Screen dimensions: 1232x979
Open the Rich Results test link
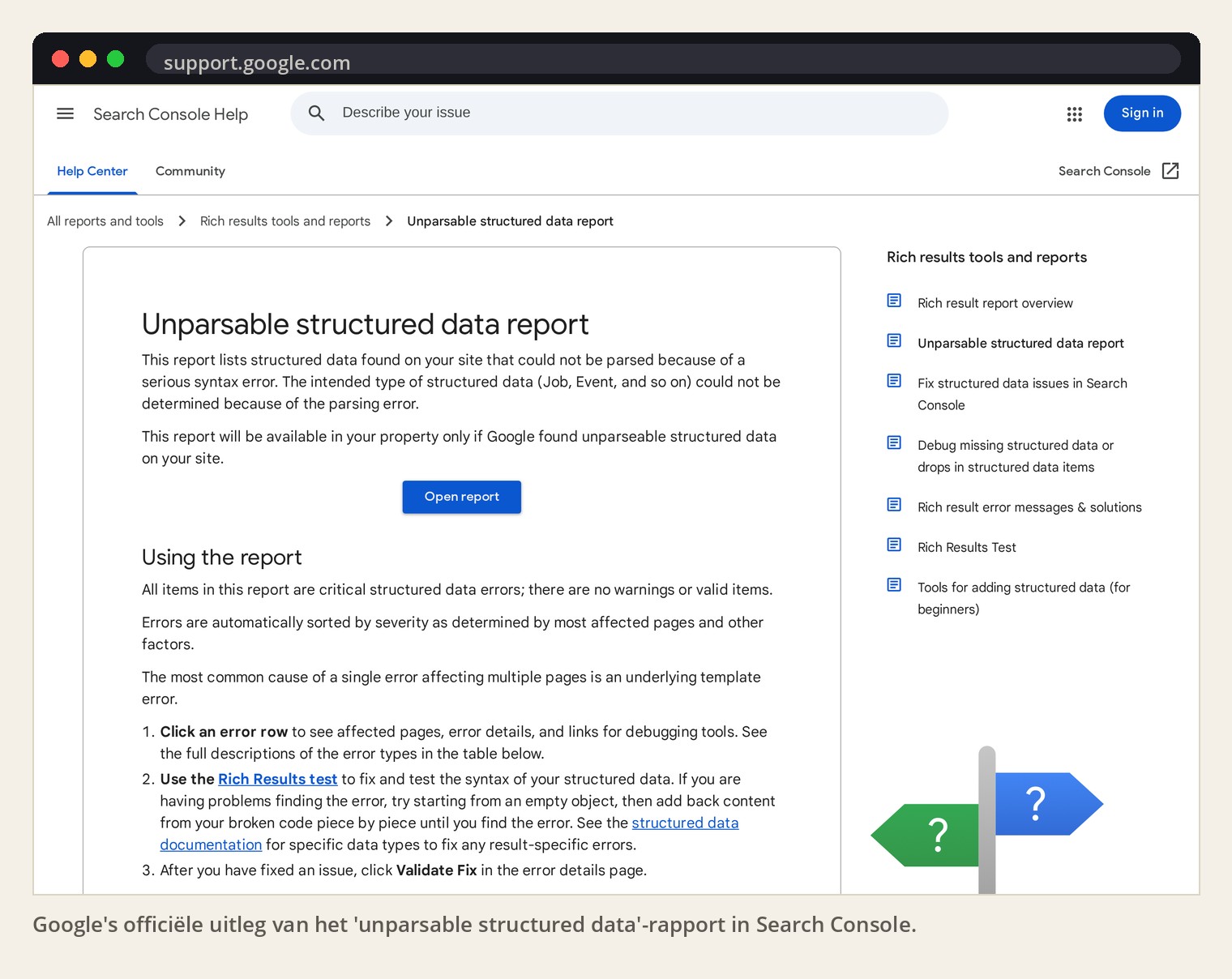pyautogui.click(x=277, y=779)
